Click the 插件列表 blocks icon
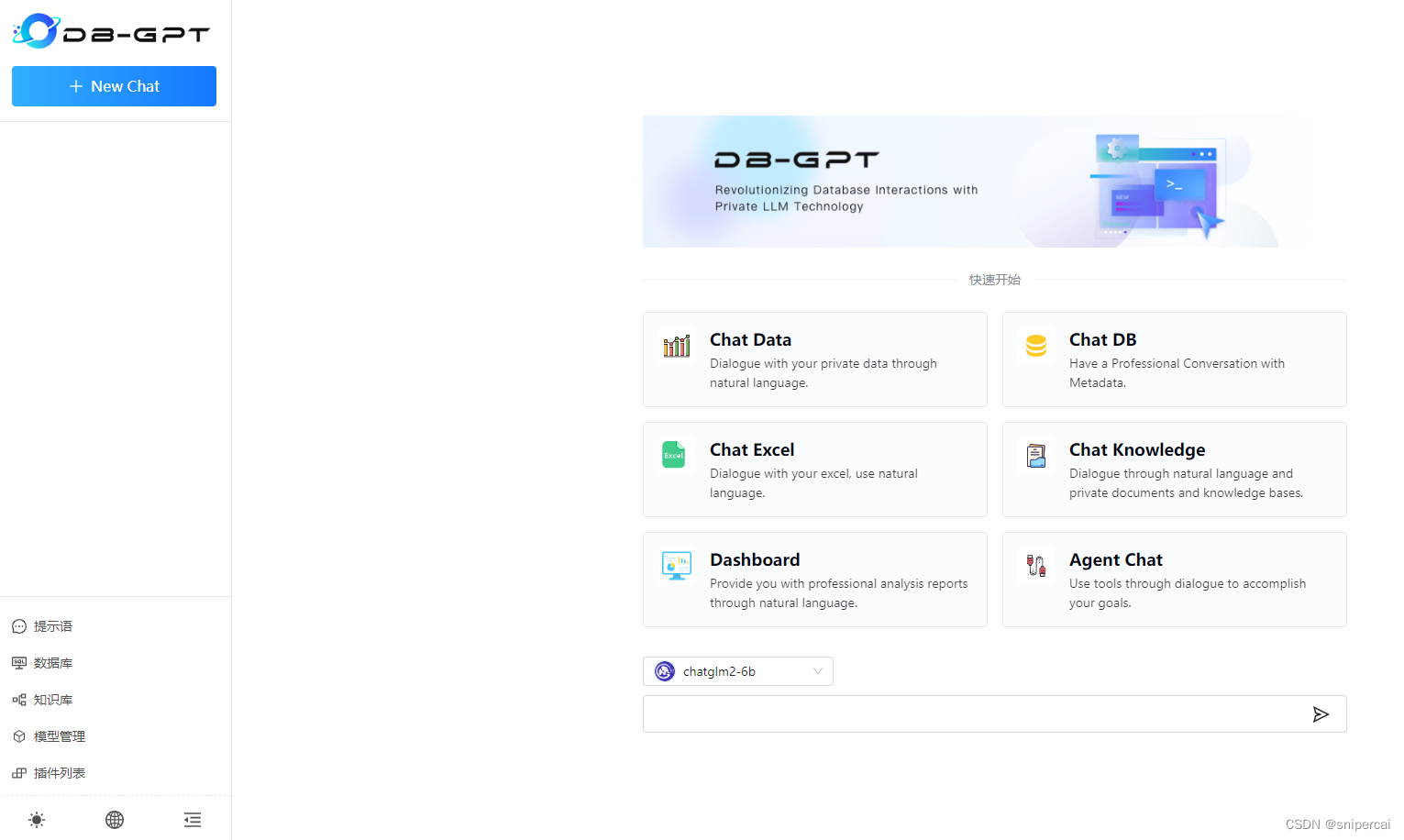This screenshot has height=840, width=1404. 19,773
